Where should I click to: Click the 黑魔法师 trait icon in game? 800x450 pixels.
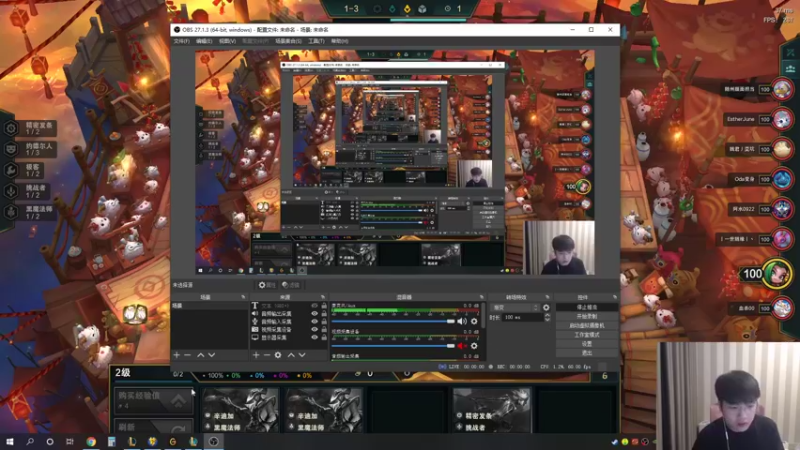point(11,212)
